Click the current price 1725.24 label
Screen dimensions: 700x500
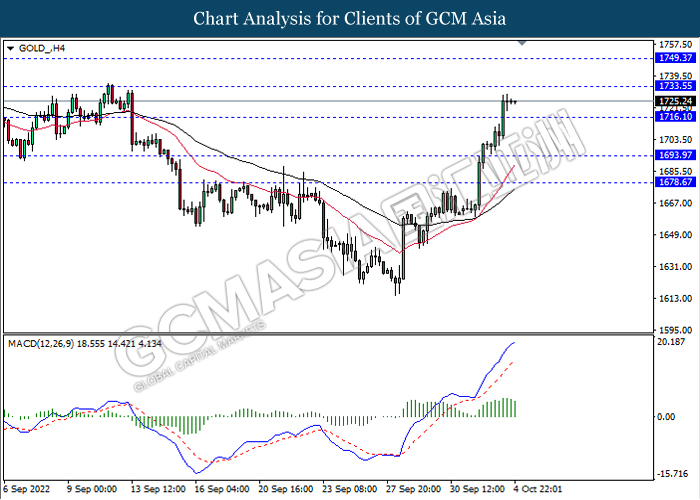(x=675, y=101)
